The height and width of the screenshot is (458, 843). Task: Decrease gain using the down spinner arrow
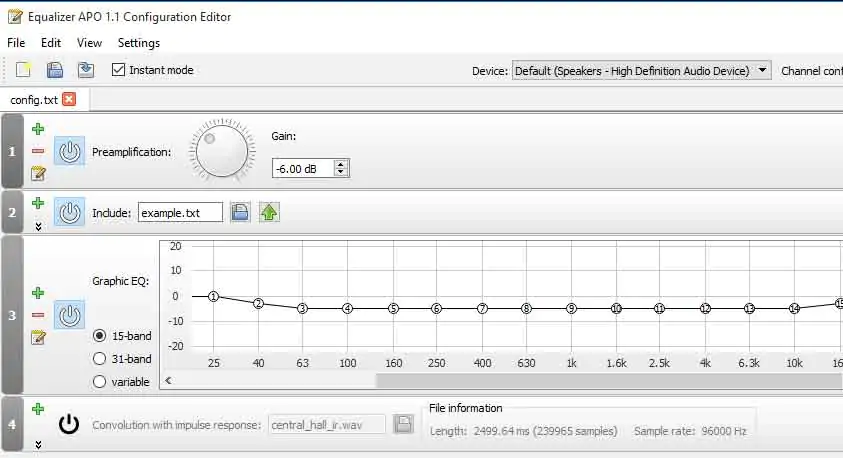click(x=340, y=173)
